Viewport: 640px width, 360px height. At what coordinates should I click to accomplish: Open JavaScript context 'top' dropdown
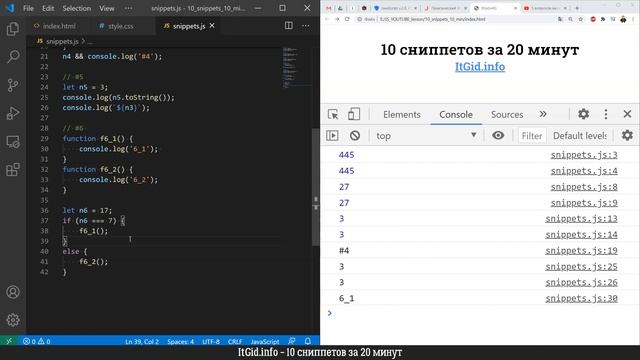[x=426, y=136]
